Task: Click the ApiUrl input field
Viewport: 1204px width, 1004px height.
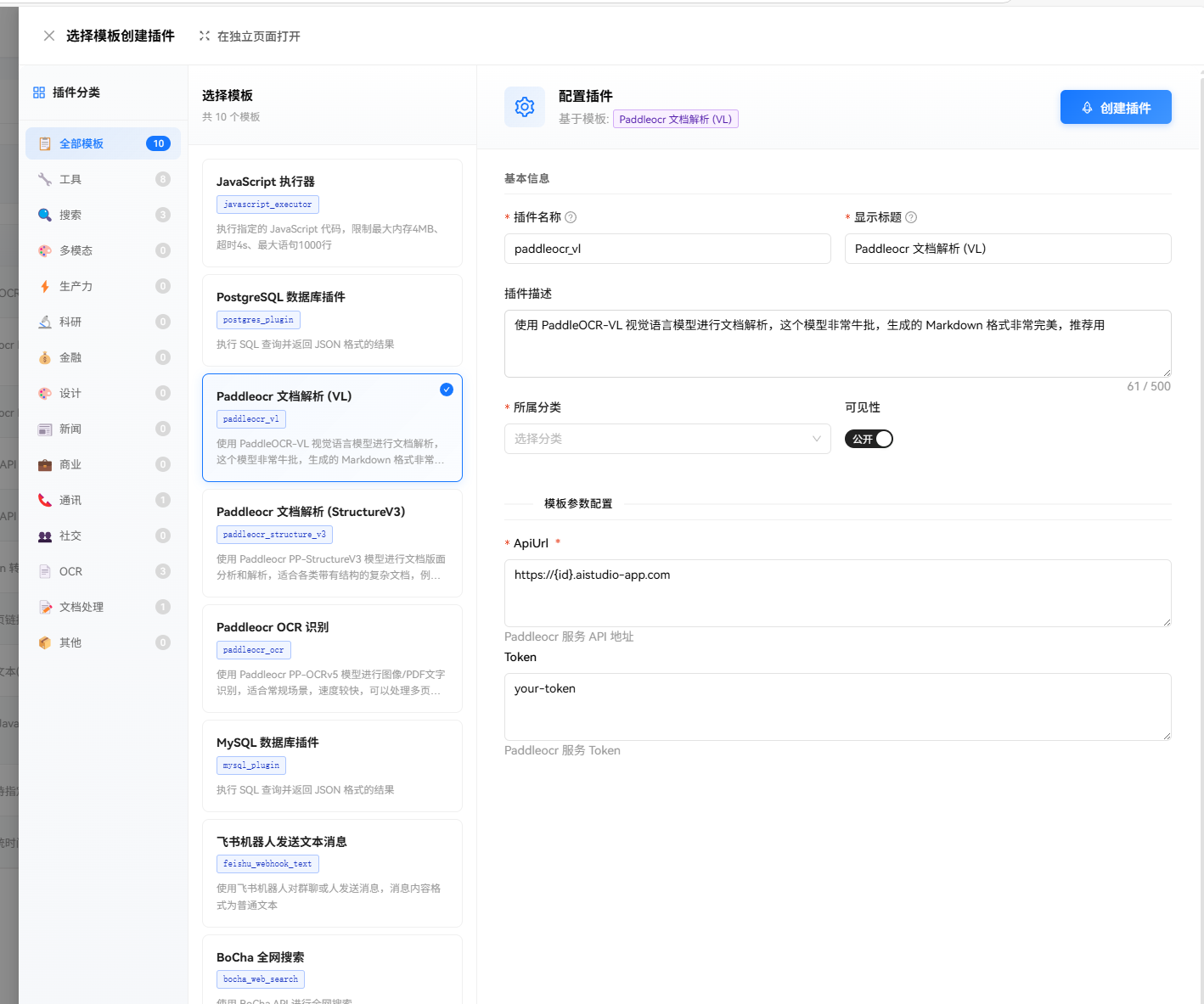Action: pos(837,592)
